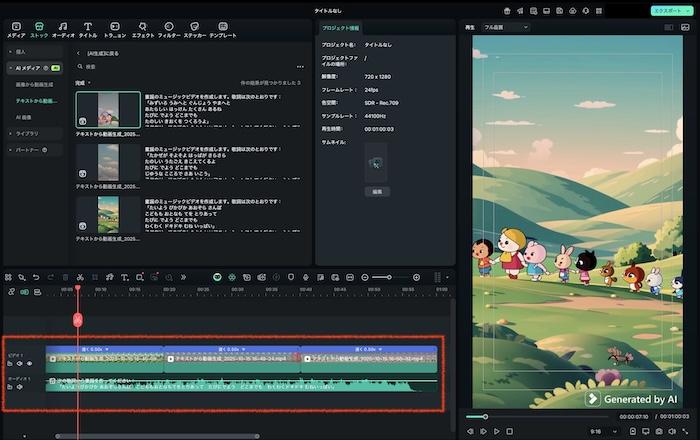Click the undo arrow in timeline toolbar
The height and width of the screenshot is (440, 700).
click(x=36, y=277)
